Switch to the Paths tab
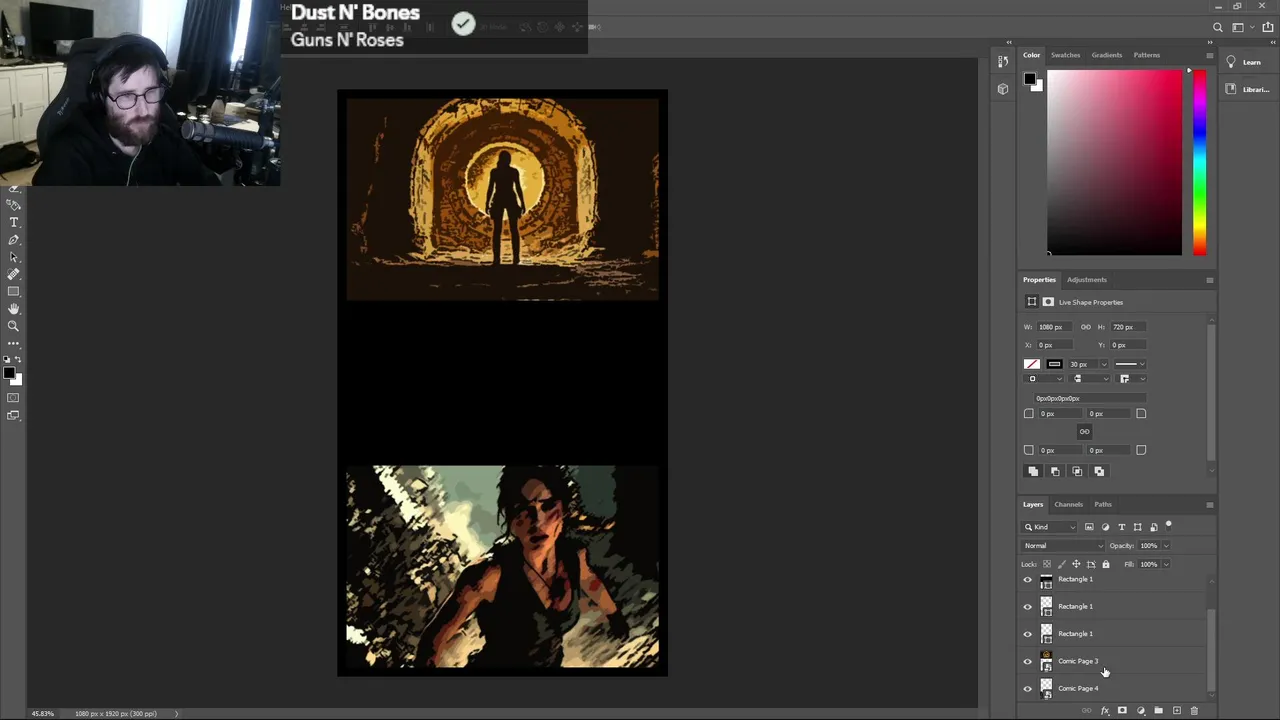 (1103, 504)
